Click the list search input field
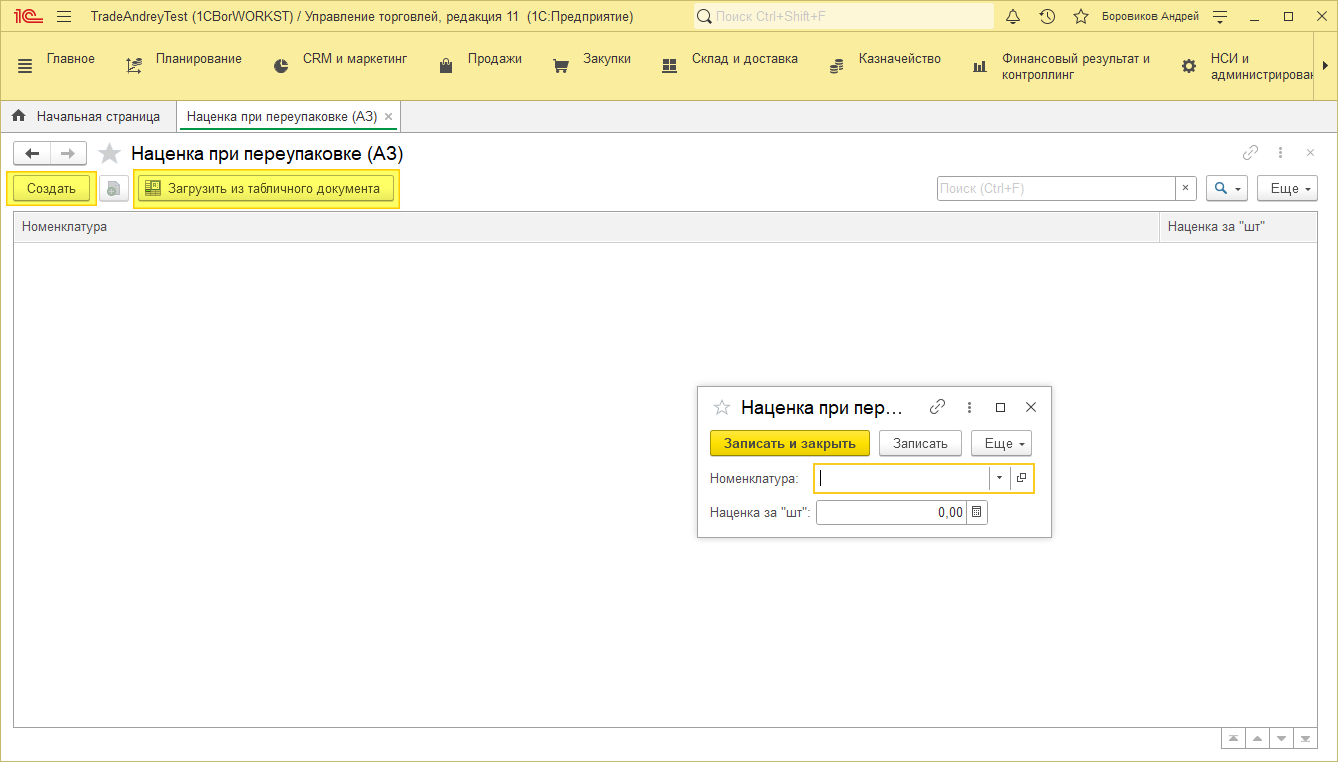 click(x=1055, y=188)
